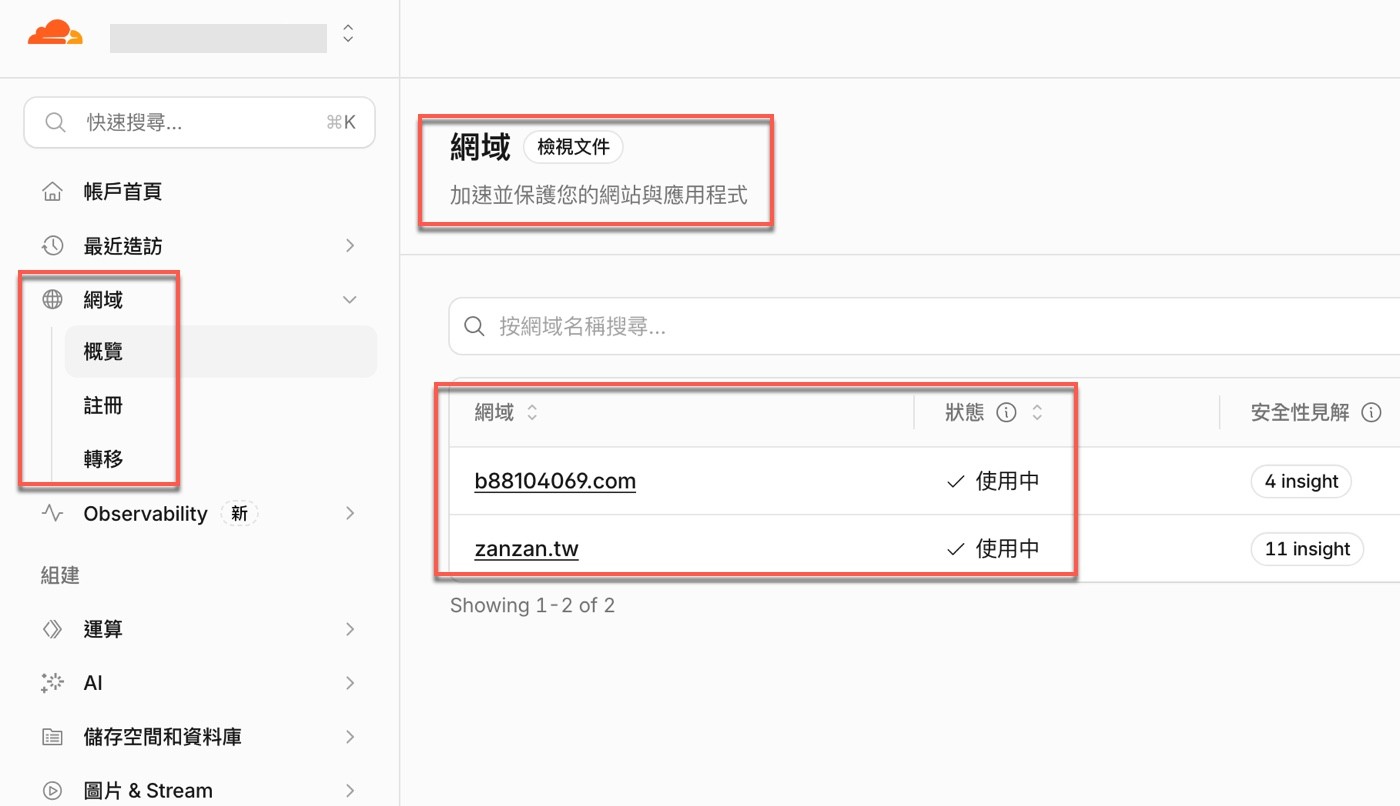Select 概覽 under 網域
The height and width of the screenshot is (806, 1400).
point(221,352)
